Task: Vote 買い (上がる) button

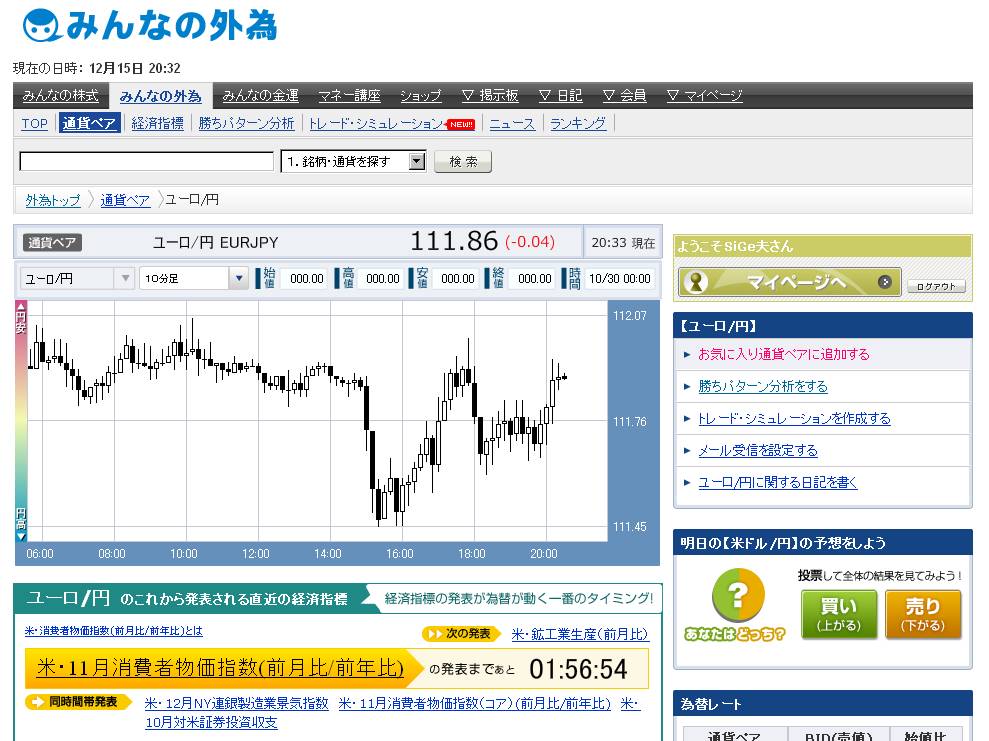Action: pyautogui.click(x=838, y=614)
